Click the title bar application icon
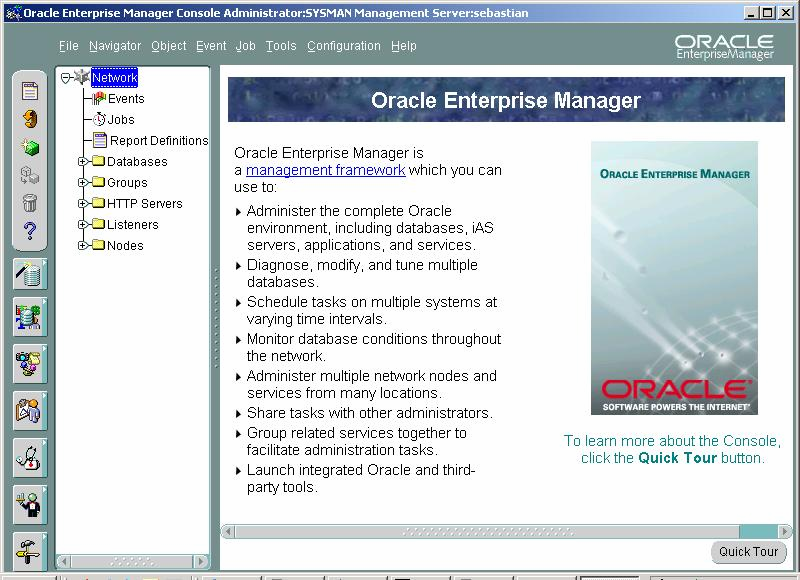The image size is (800, 580). pos(13,13)
